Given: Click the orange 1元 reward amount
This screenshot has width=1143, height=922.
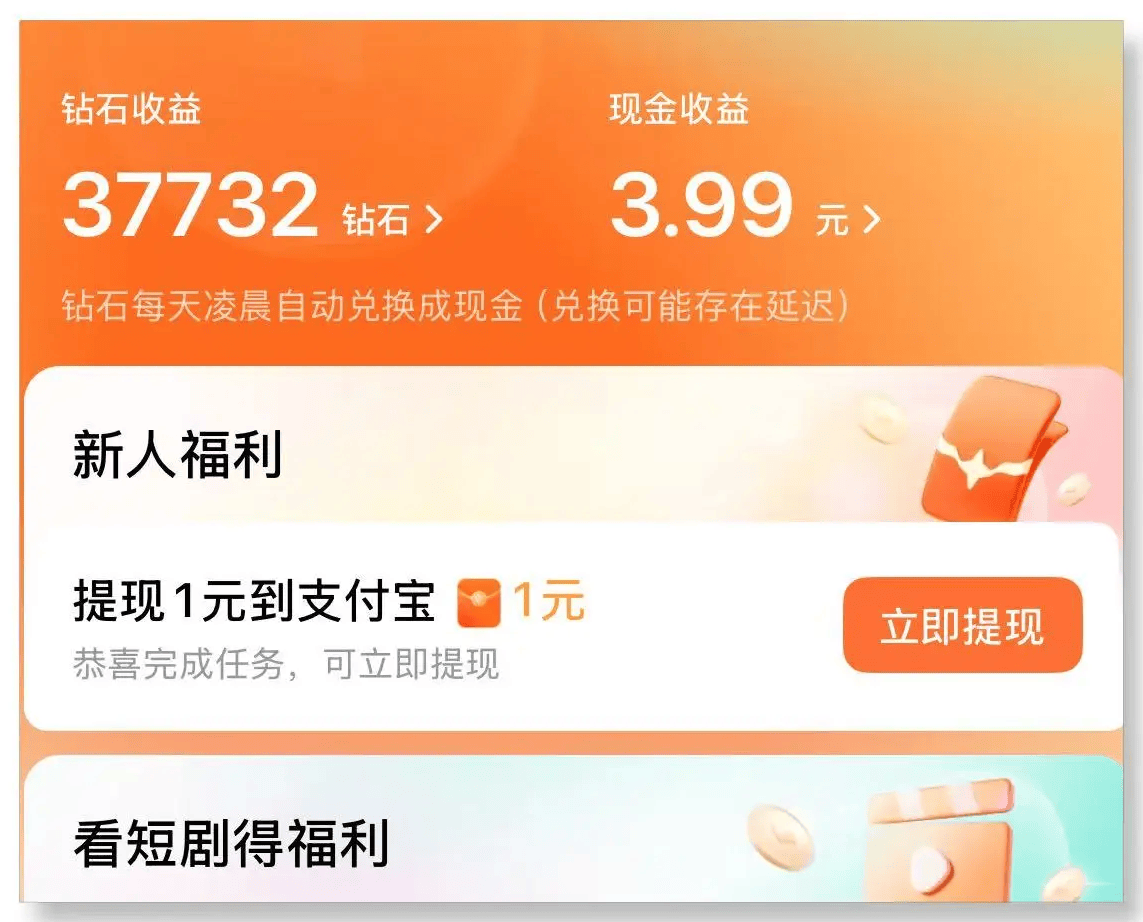Looking at the screenshot, I should coord(548,601).
